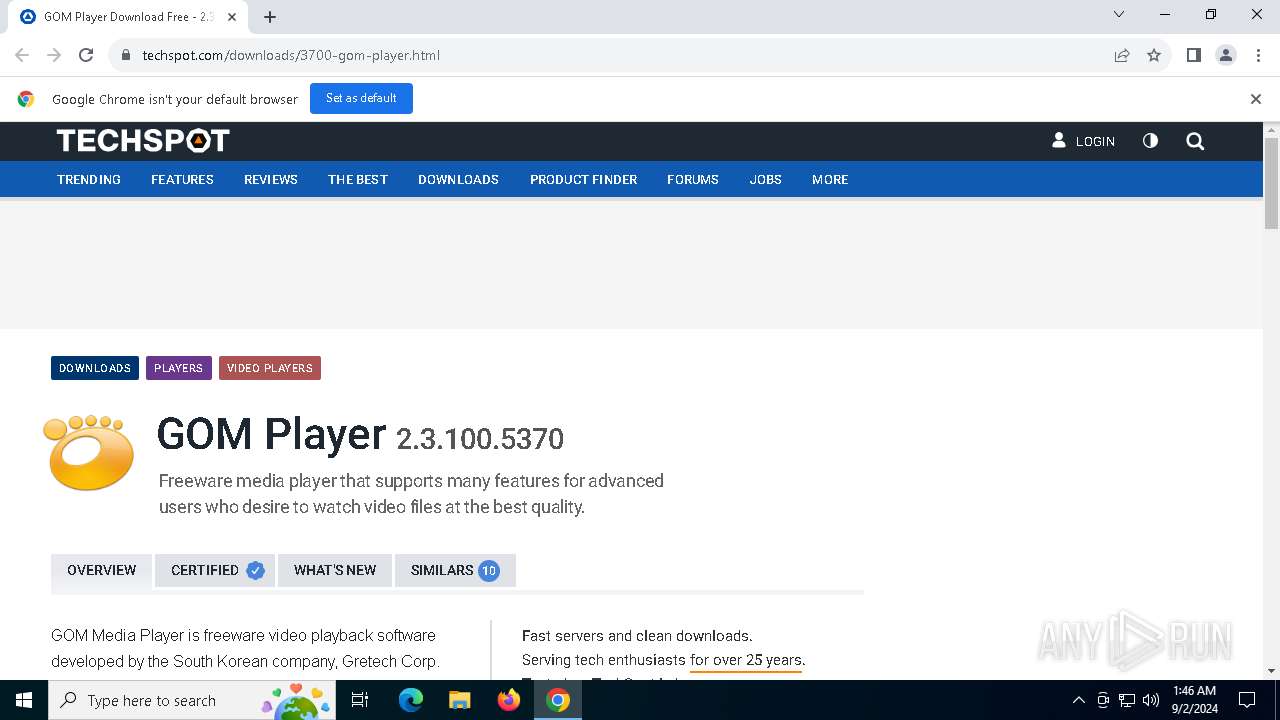Select the CERTIFIED tab
Screen dimensions: 1280x720
click(x=215, y=570)
